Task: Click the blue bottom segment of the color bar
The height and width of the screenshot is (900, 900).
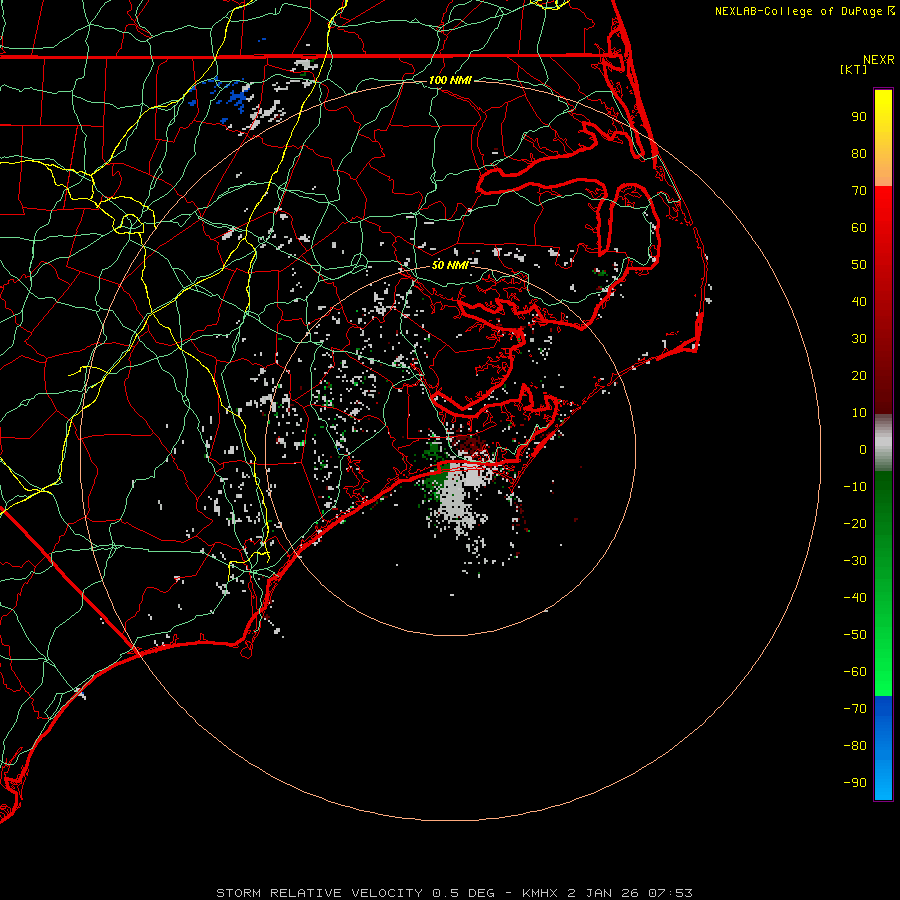Action: pyautogui.click(x=883, y=748)
